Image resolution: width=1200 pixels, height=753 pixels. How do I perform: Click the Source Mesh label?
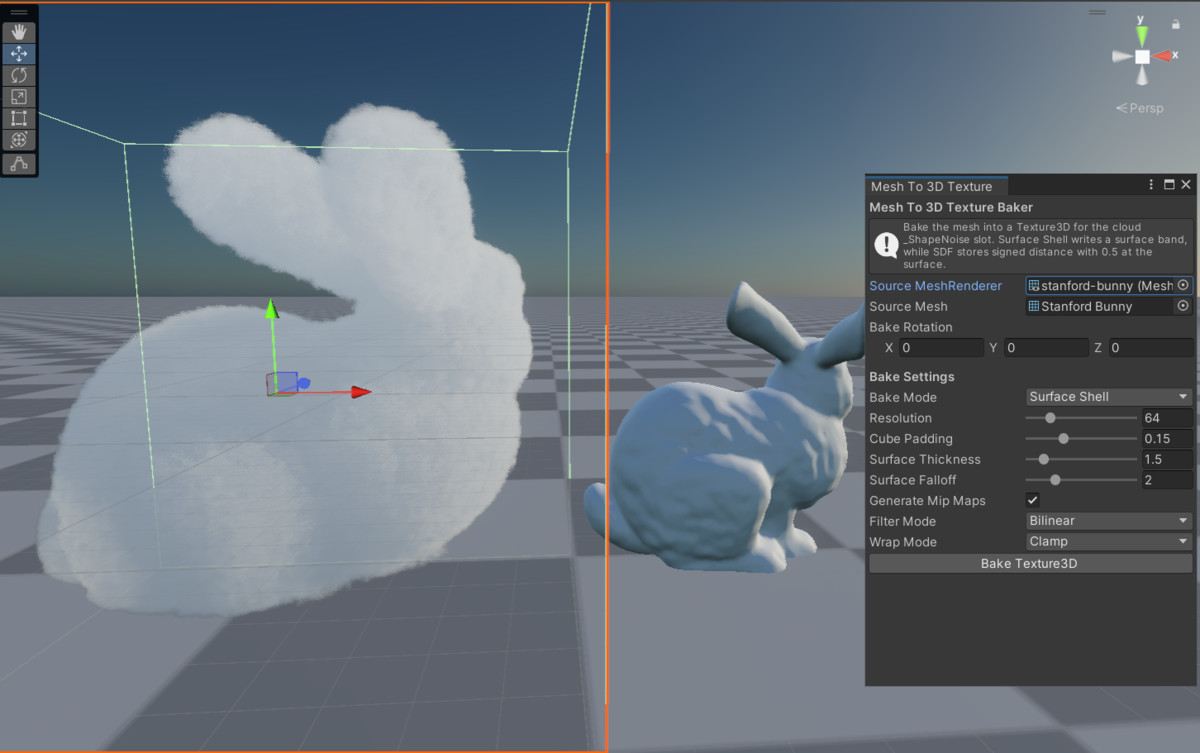point(908,307)
